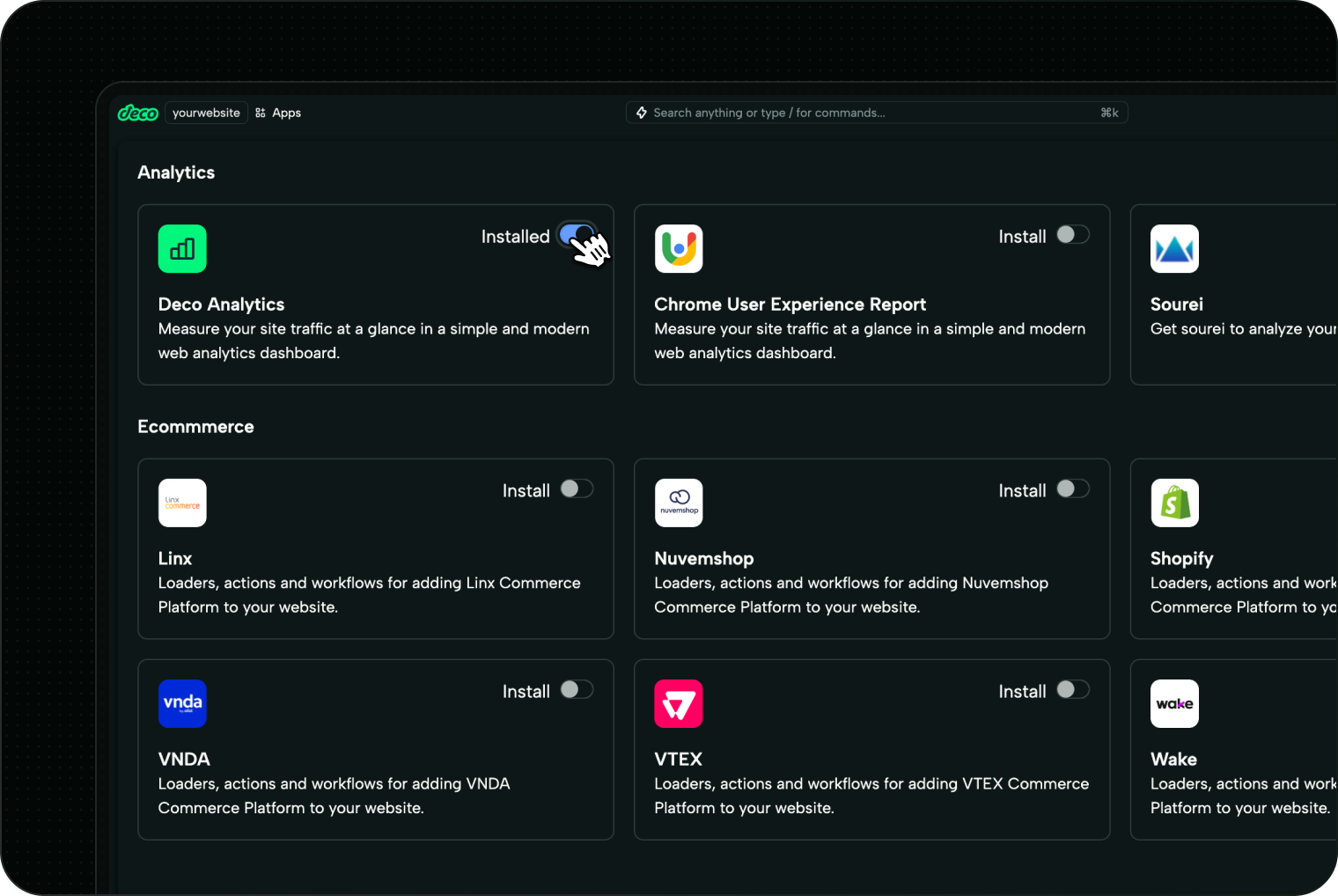Switch on the VTEX install toggle
Screen dimensions: 1338x896
(1073, 689)
